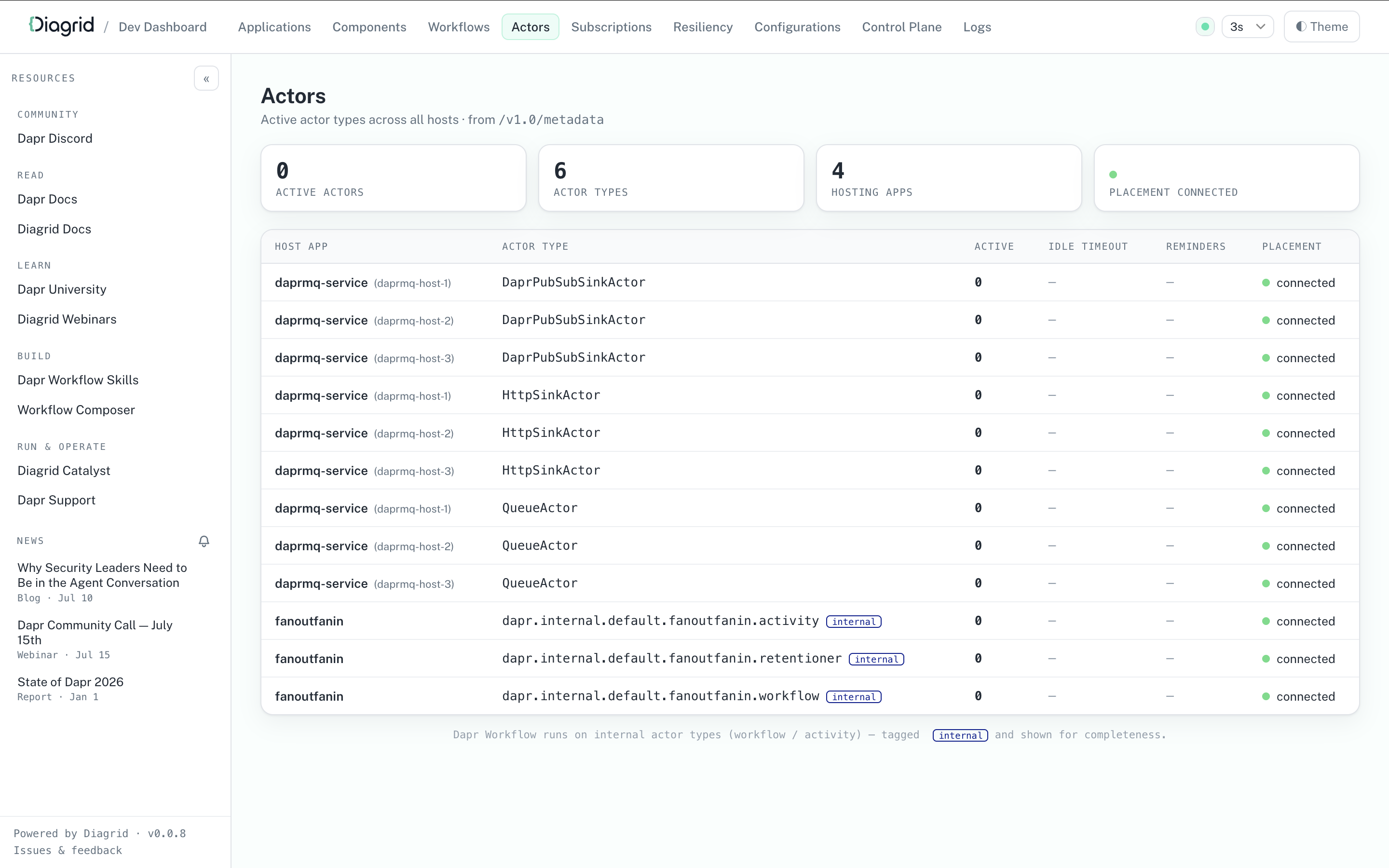The height and width of the screenshot is (868, 1389).
Task: Open Dapr Workflow Skills
Action: coord(78,380)
